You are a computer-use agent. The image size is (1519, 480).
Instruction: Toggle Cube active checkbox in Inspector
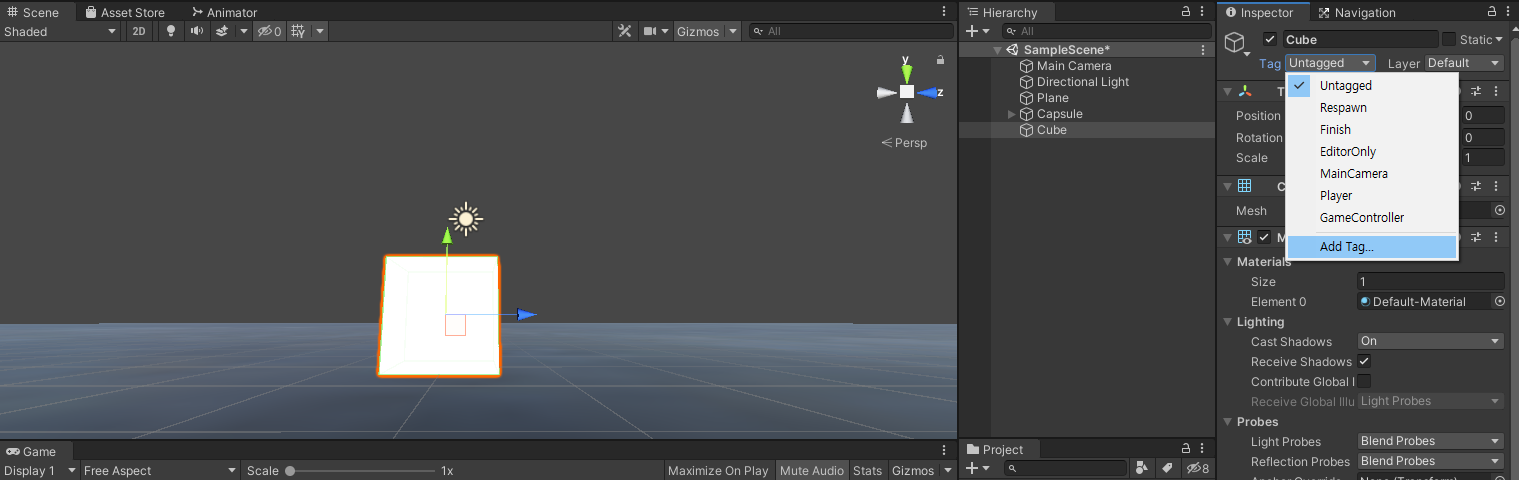[1270, 39]
